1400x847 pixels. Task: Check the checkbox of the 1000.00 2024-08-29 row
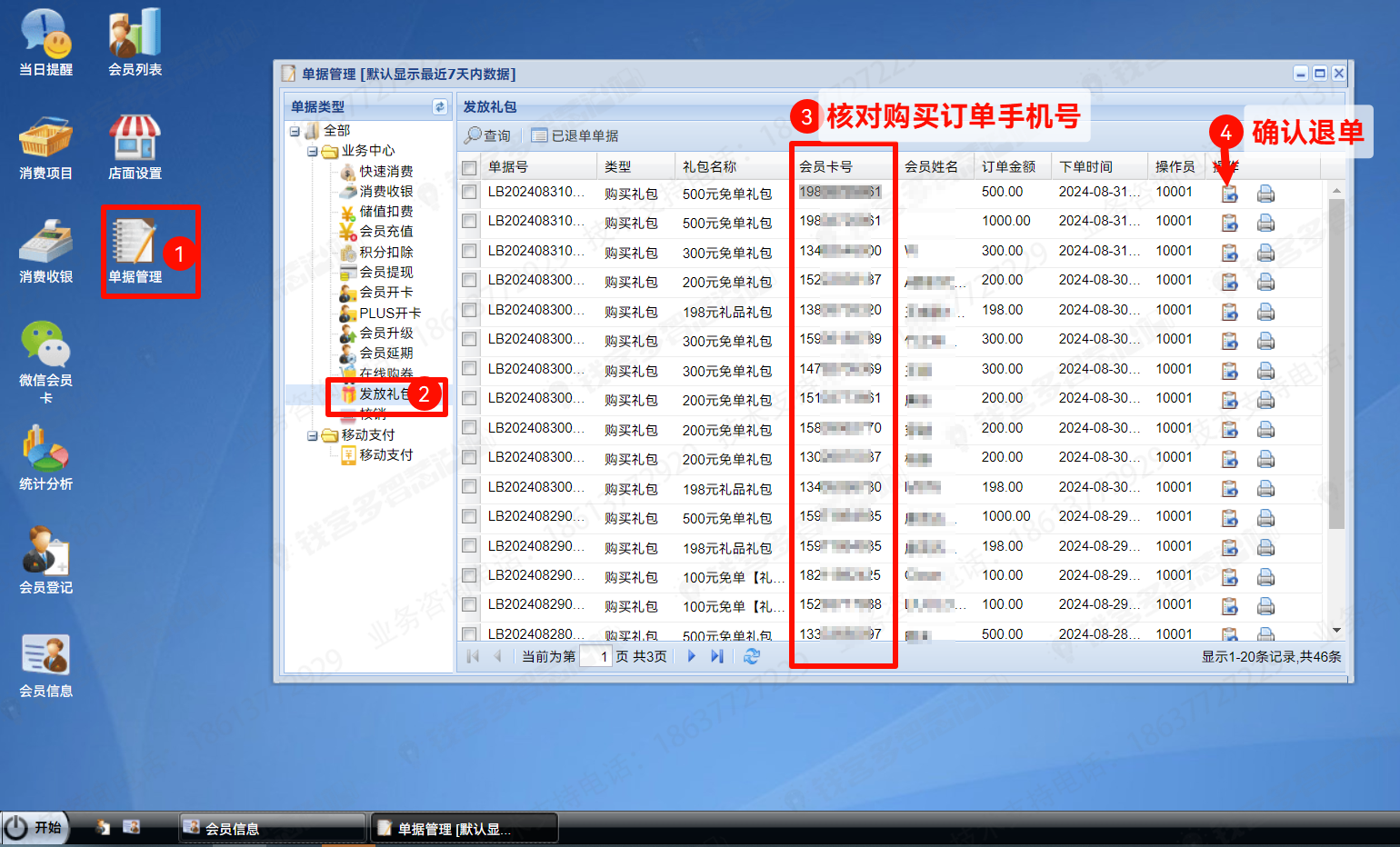tap(469, 516)
